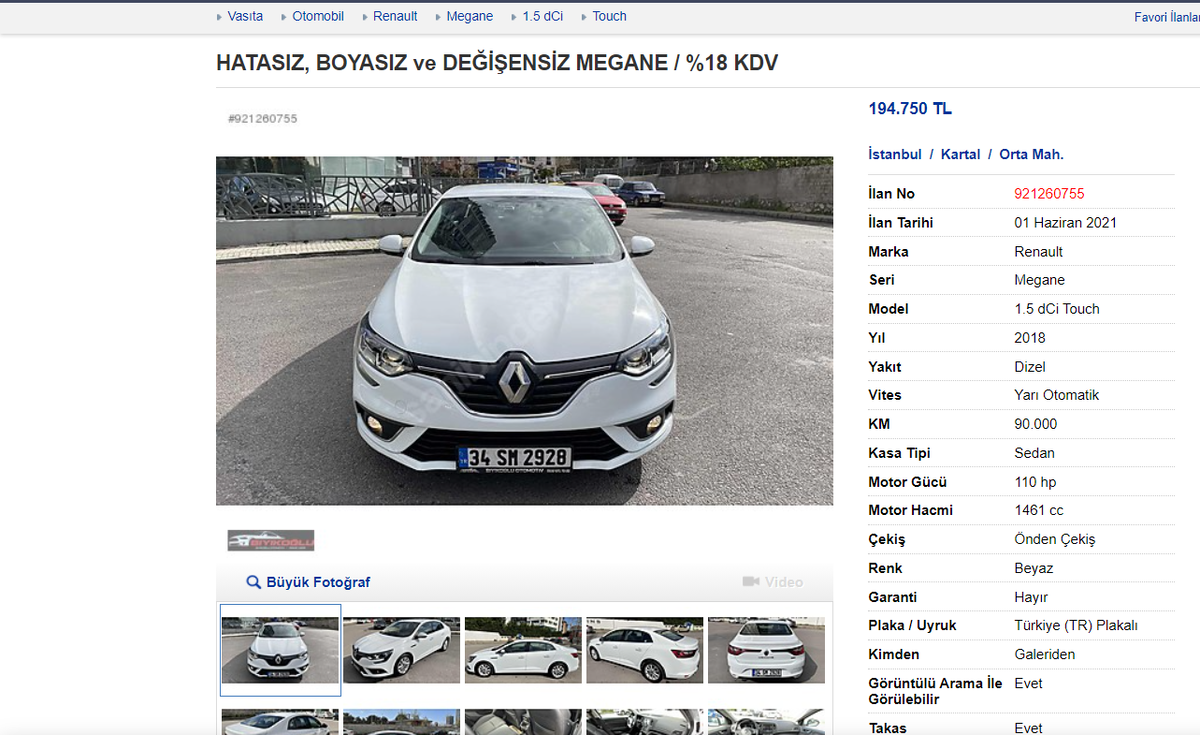Click the Çekiş value Önden Çekiş
Image resolution: width=1200 pixels, height=735 pixels.
pos(1055,539)
